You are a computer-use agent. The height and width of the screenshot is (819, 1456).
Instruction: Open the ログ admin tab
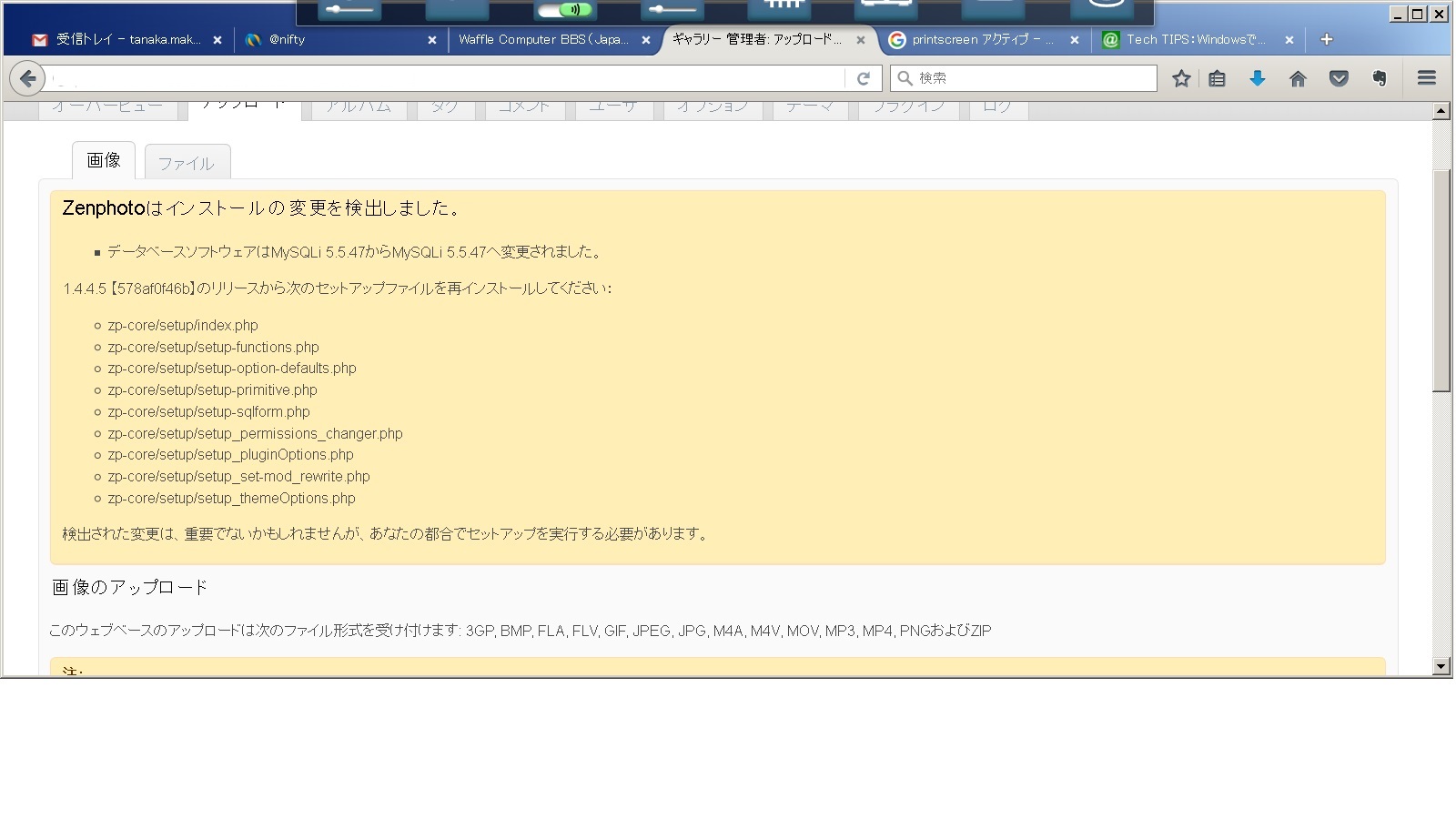[x=998, y=109]
